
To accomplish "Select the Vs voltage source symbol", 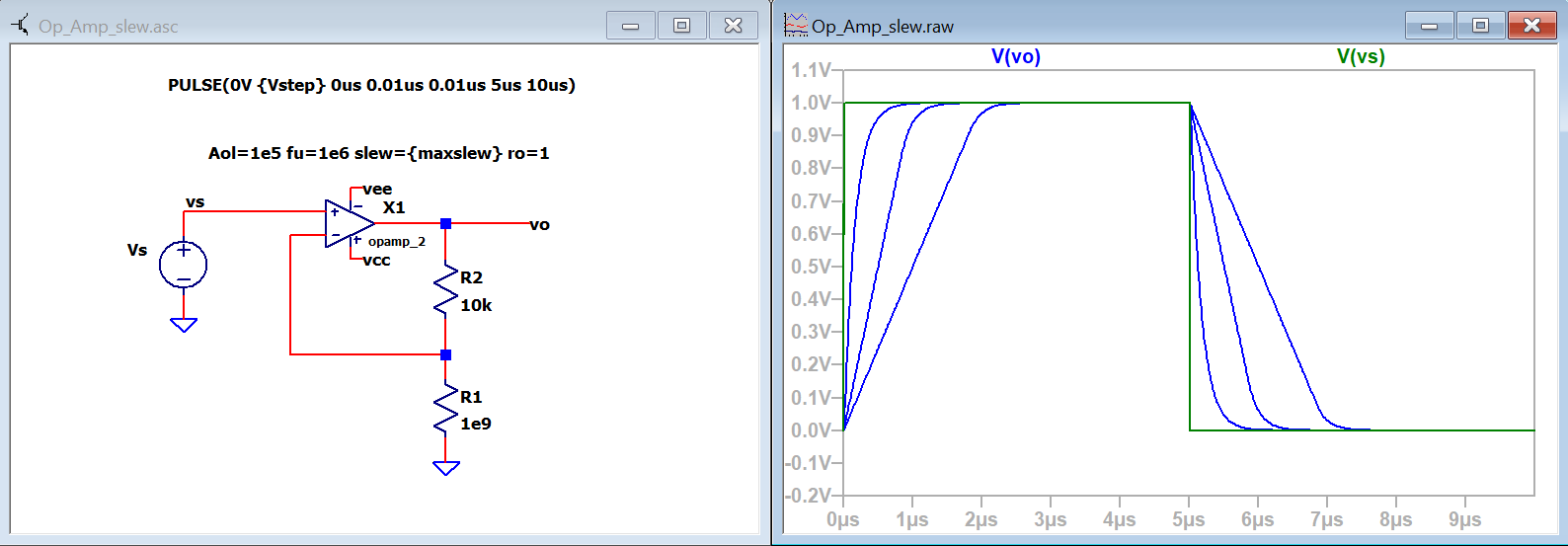I will click(183, 265).
